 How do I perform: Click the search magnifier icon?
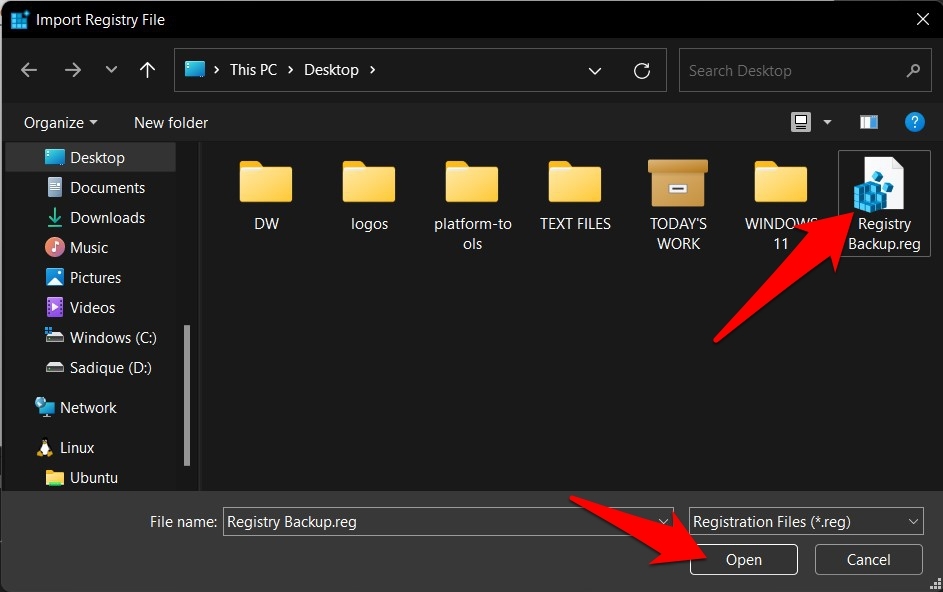click(913, 70)
